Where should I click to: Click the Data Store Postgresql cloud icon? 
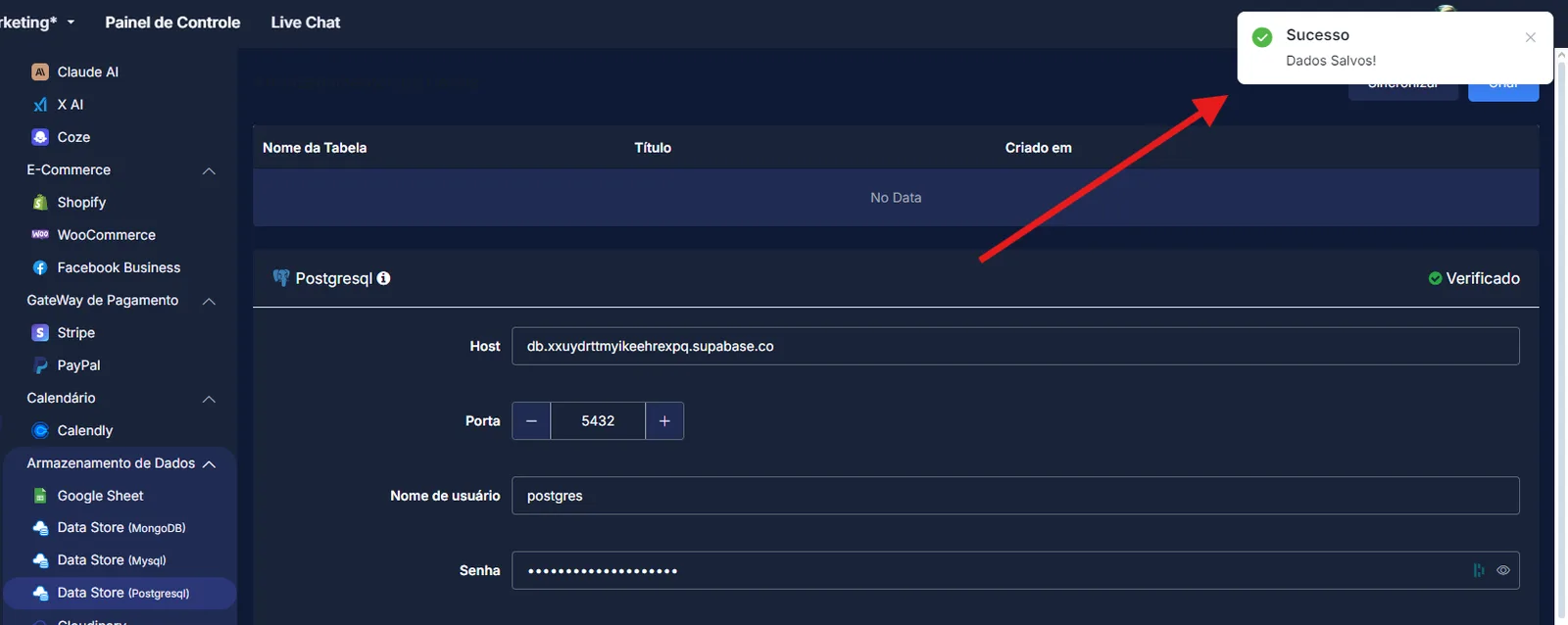point(40,593)
